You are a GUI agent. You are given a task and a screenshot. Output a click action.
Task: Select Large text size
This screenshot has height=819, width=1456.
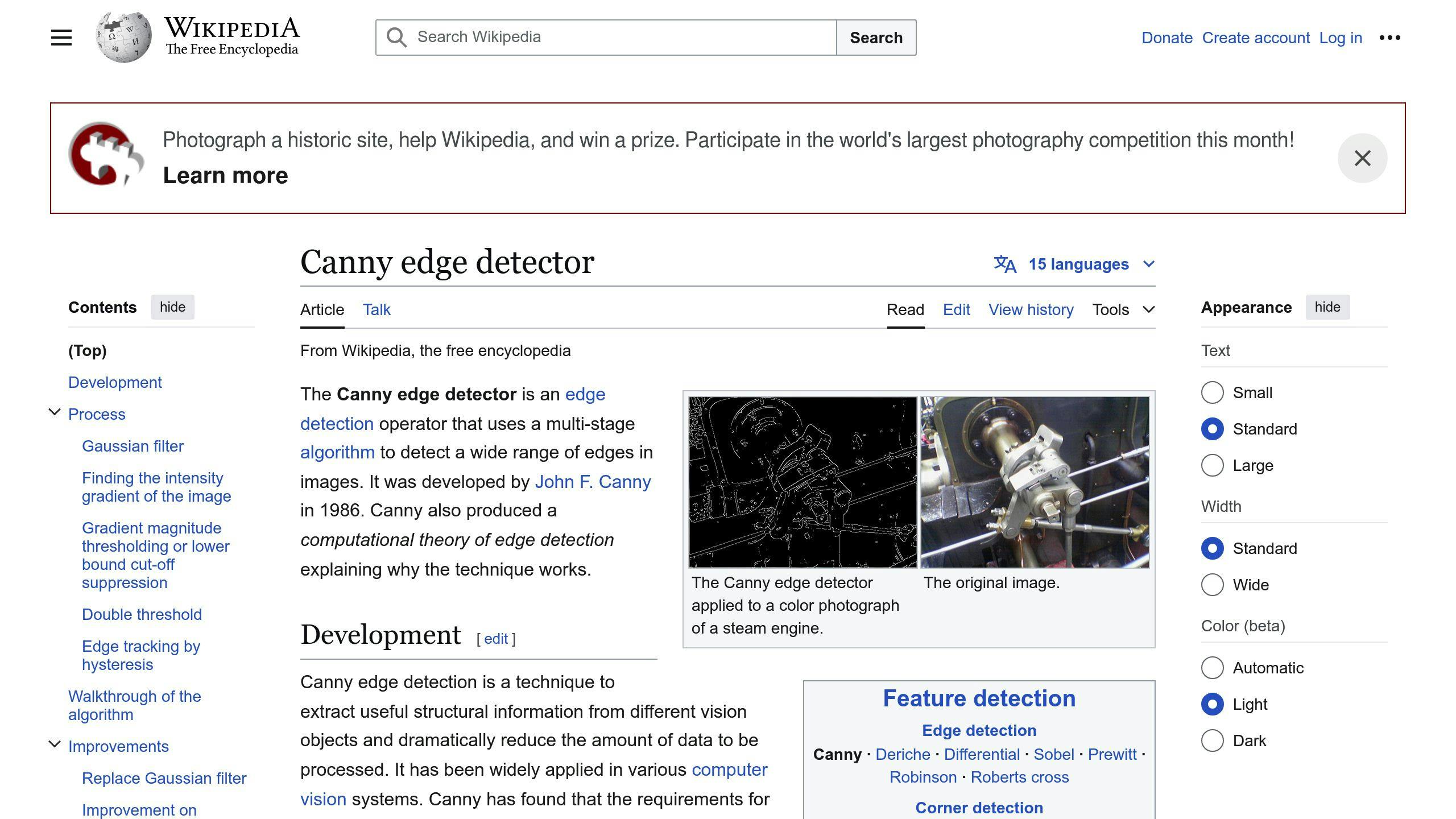[x=1212, y=465]
